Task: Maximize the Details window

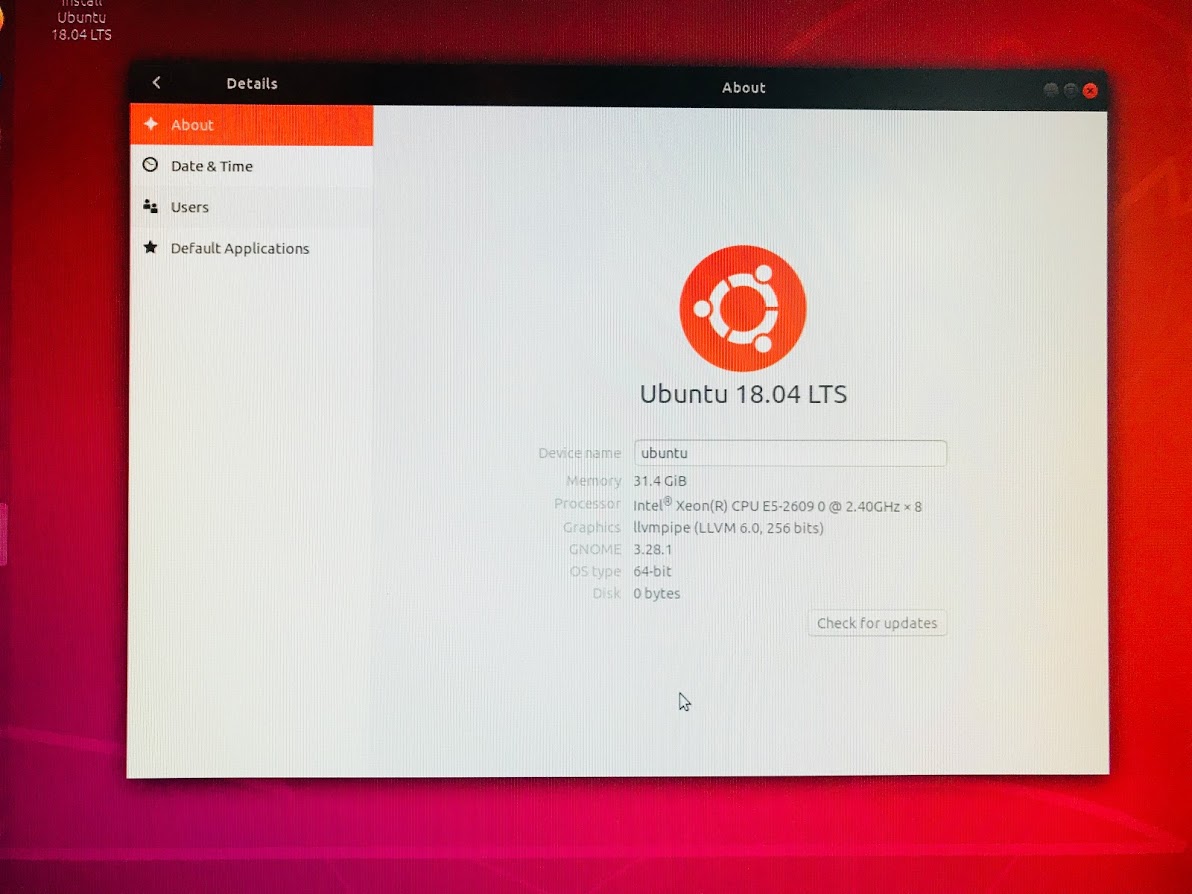Action: (1070, 90)
